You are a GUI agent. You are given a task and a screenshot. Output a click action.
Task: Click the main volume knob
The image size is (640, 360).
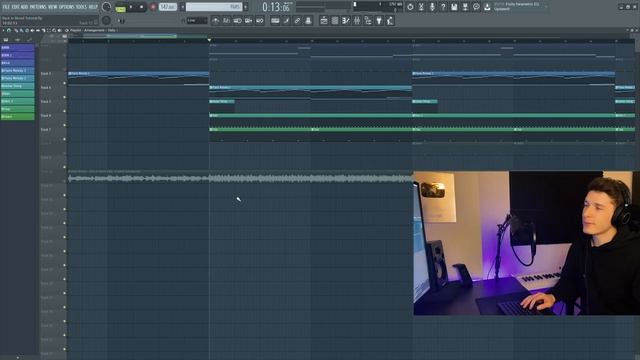click(106, 7)
